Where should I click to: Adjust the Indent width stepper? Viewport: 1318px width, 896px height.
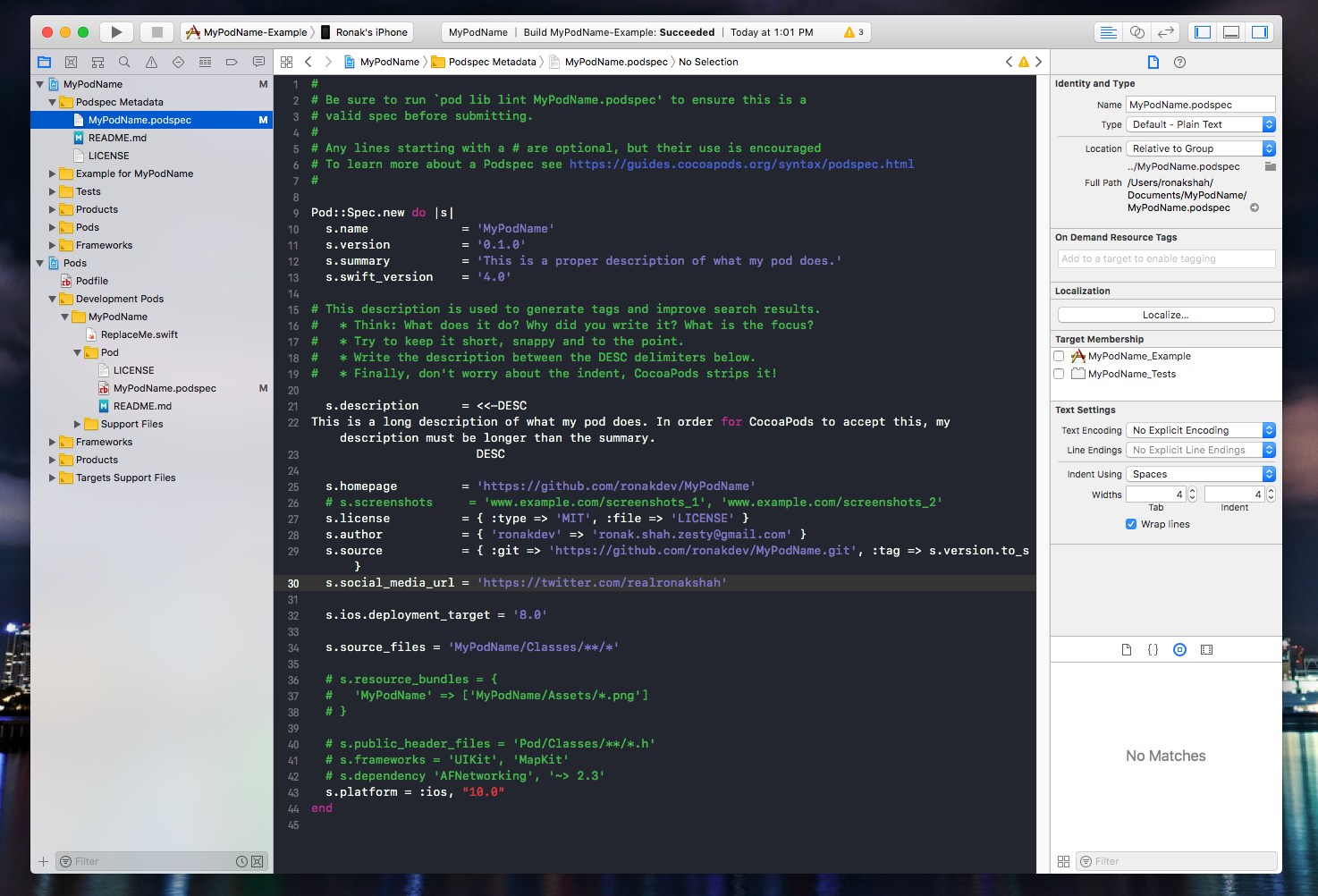click(x=1271, y=494)
